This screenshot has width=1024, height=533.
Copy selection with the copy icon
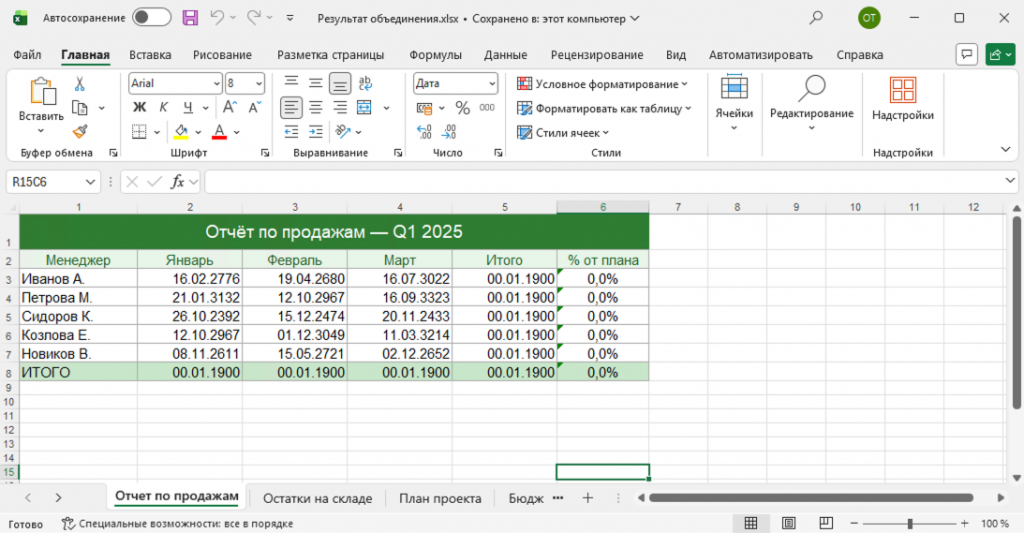[x=80, y=108]
